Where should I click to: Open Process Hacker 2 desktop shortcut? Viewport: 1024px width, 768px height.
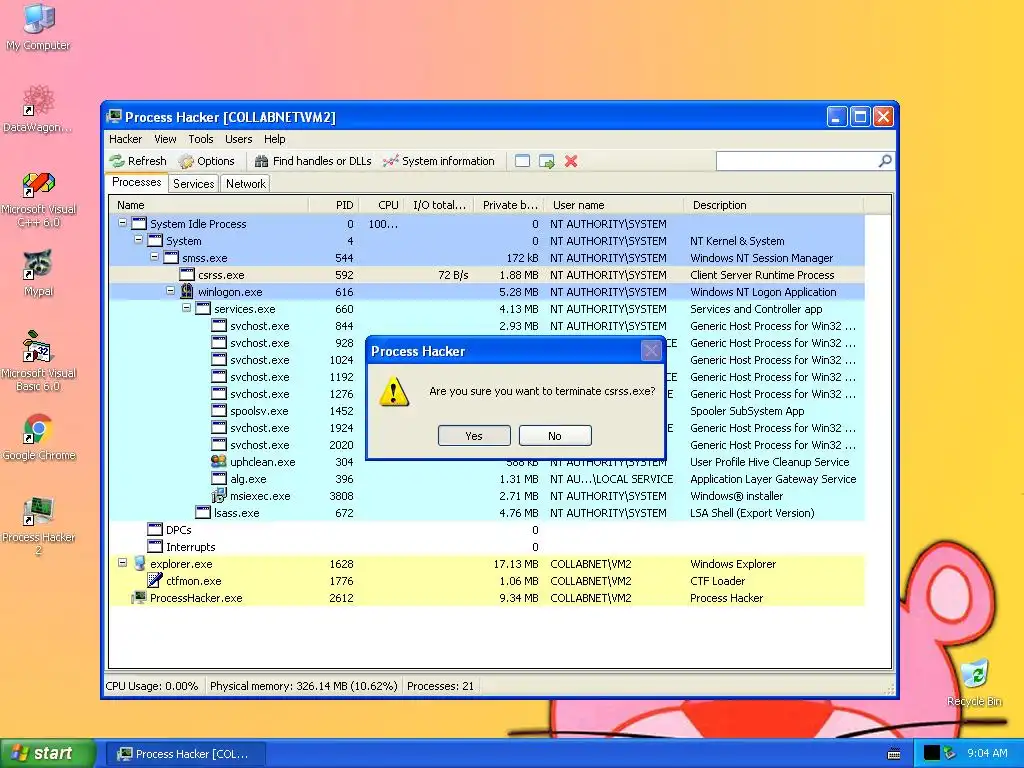[x=39, y=526]
